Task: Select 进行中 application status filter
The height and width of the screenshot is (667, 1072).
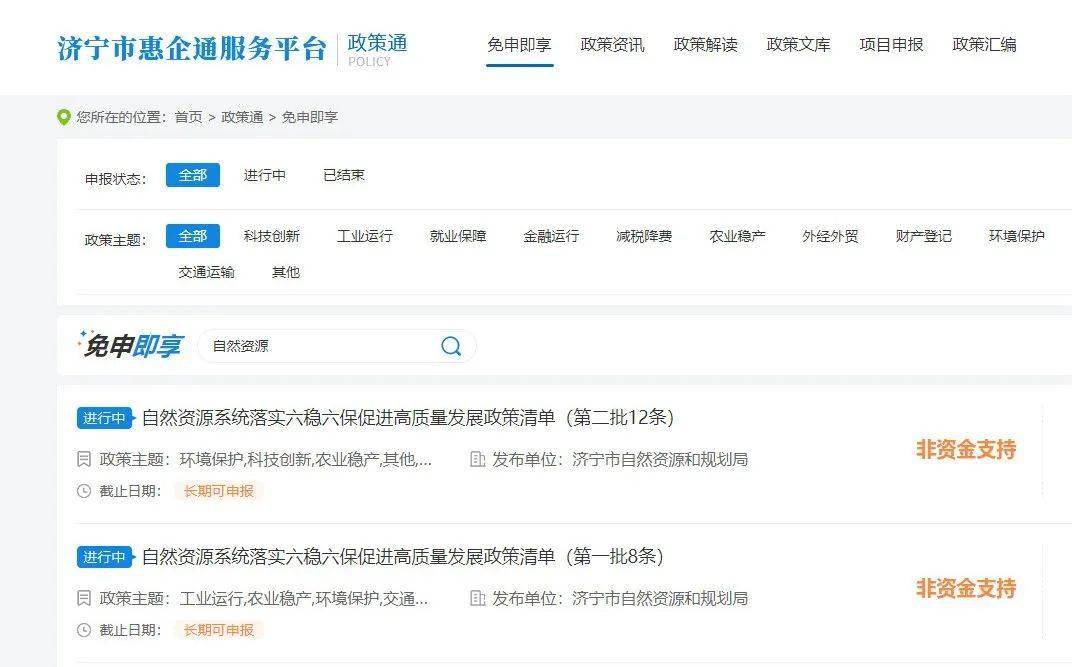Action: [265, 176]
